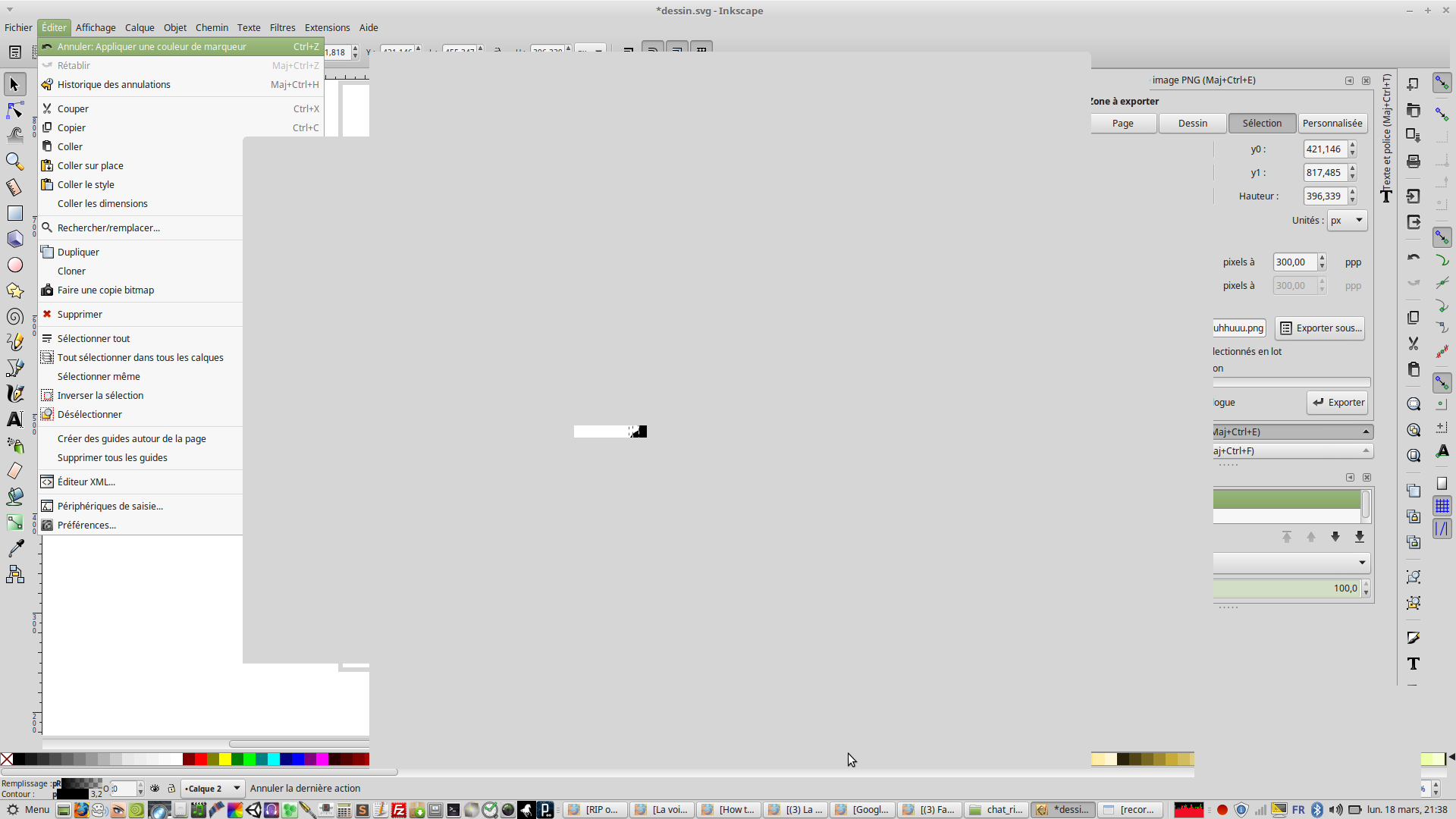The width and height of the screenshot is (1456, 819).
Task: Click Dupliquer in the Éditer menu
Action: pyautogui.click(x=78, y=253)
